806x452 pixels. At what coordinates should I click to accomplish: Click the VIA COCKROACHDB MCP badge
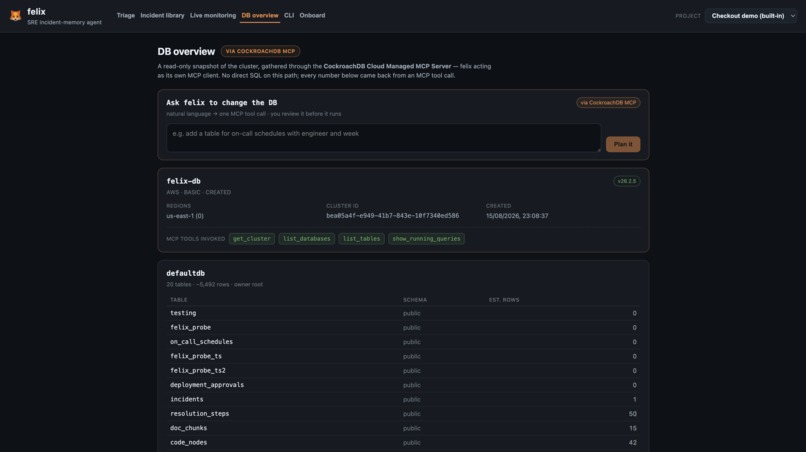[x=260, y=51]
